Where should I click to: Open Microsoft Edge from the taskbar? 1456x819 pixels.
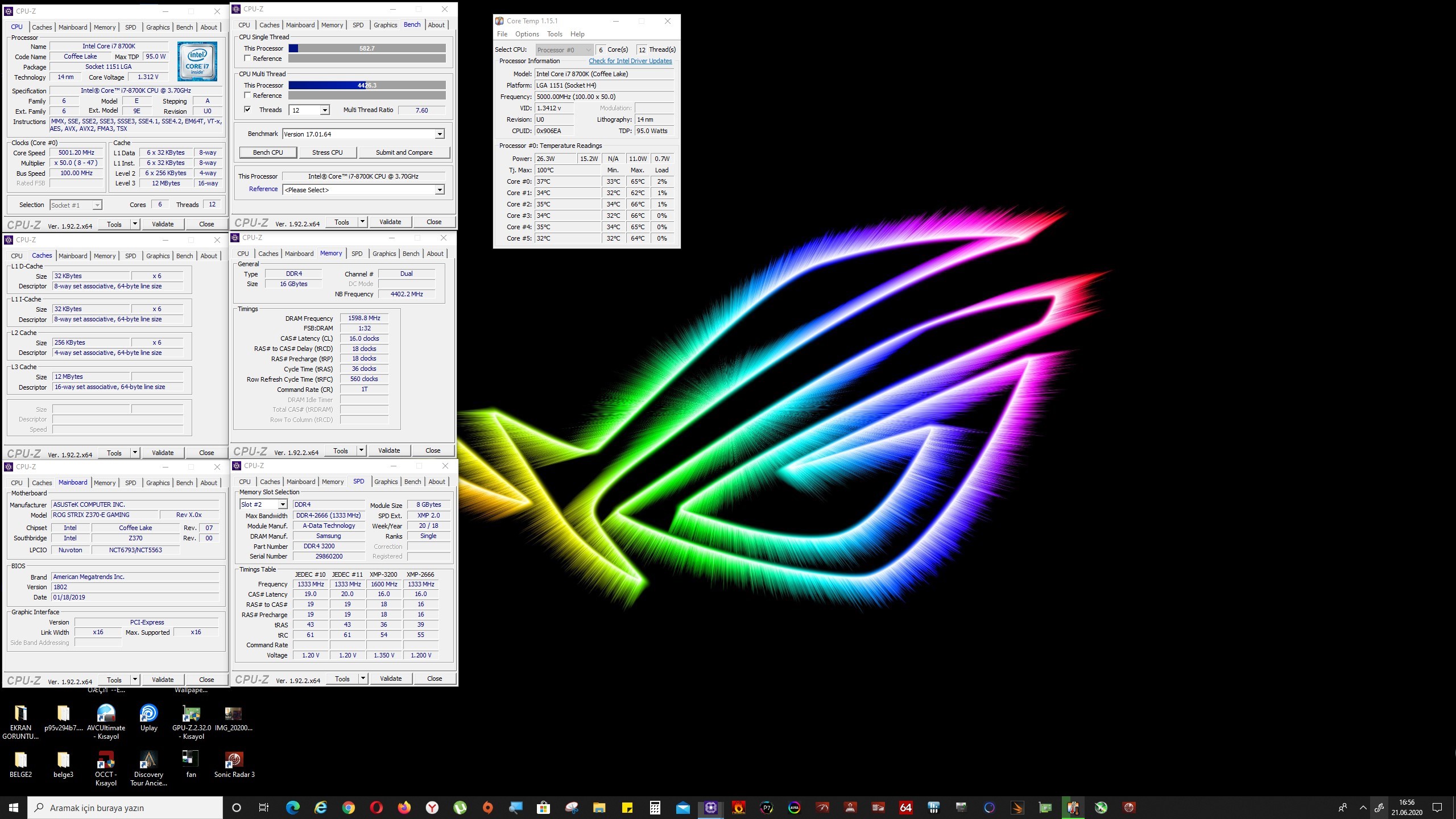pyautogui.click(x=292, y=807)
